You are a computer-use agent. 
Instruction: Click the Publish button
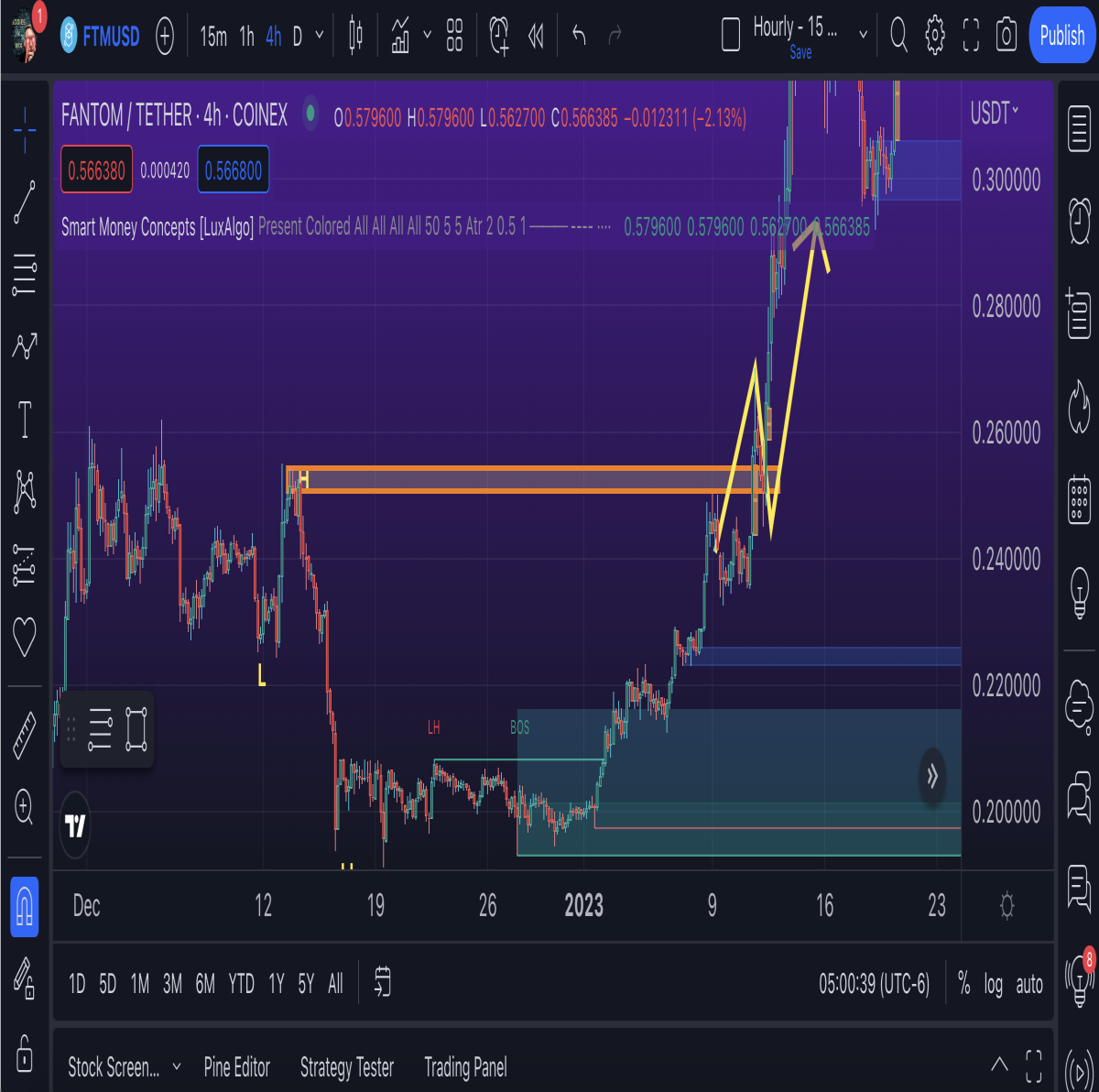(x=1062, y=36)
